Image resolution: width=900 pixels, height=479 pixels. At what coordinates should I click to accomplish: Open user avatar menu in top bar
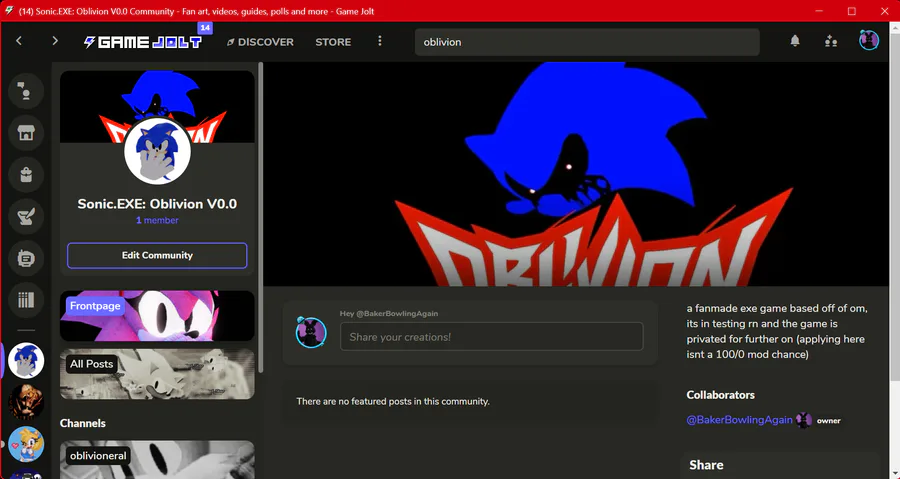pyautogui.click(x=868, y=41)
